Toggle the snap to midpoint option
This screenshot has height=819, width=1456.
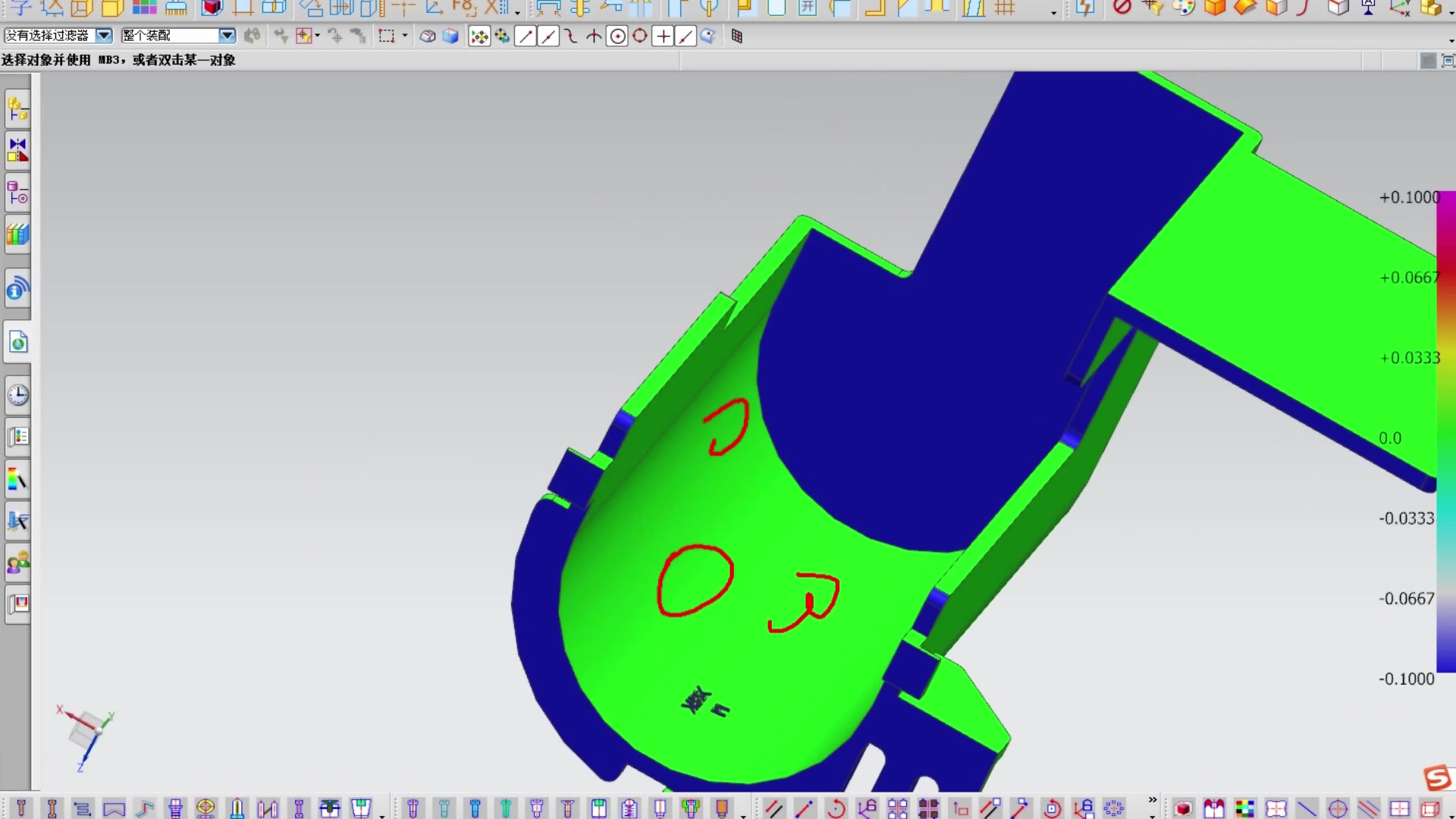pyautogui.click(x=548, y=36)
